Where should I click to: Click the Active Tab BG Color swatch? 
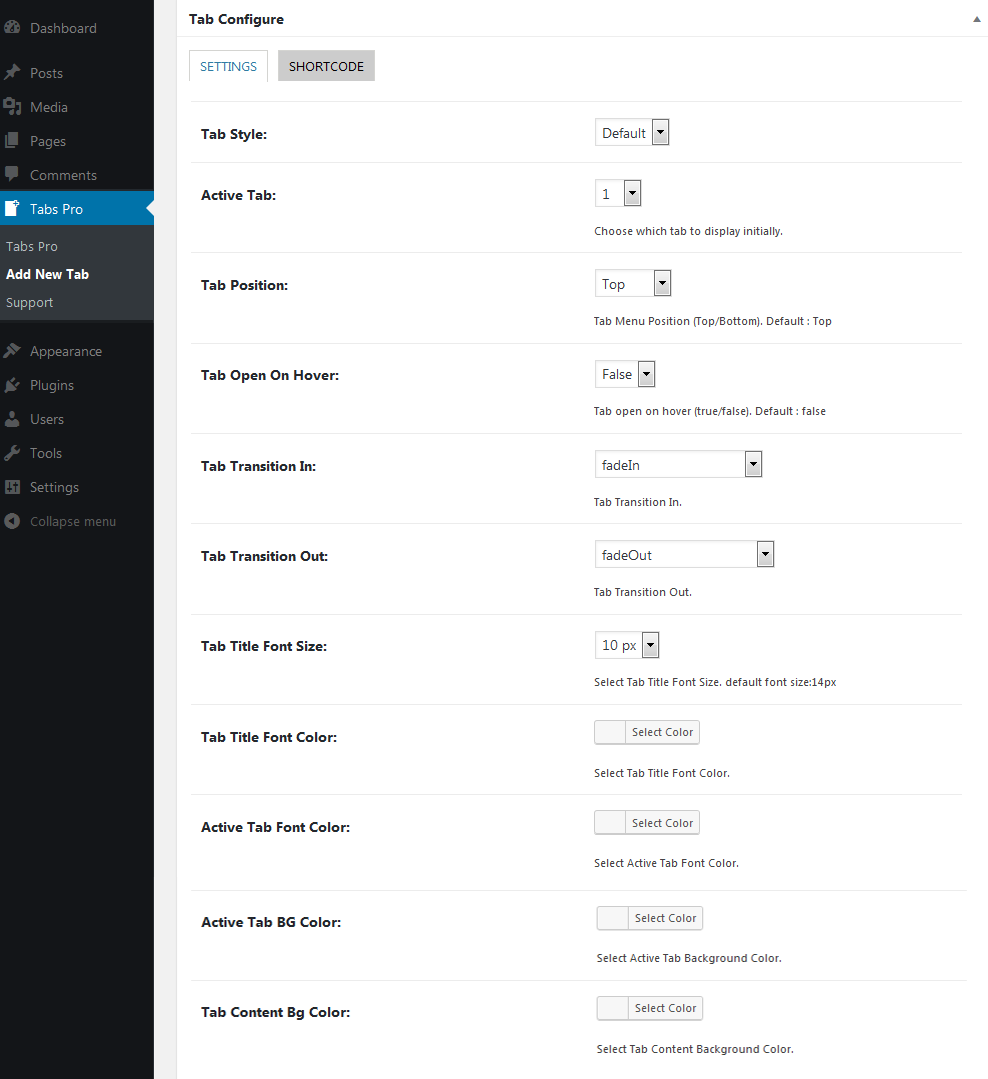(x=612, y=918)
